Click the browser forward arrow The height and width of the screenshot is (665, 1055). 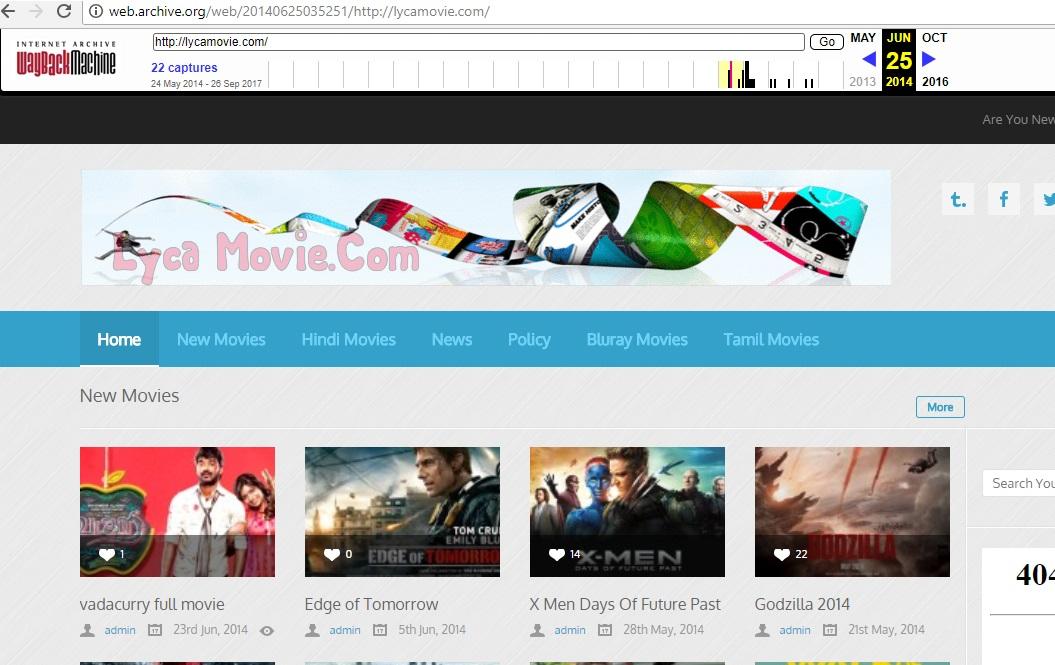coord(36,11)
